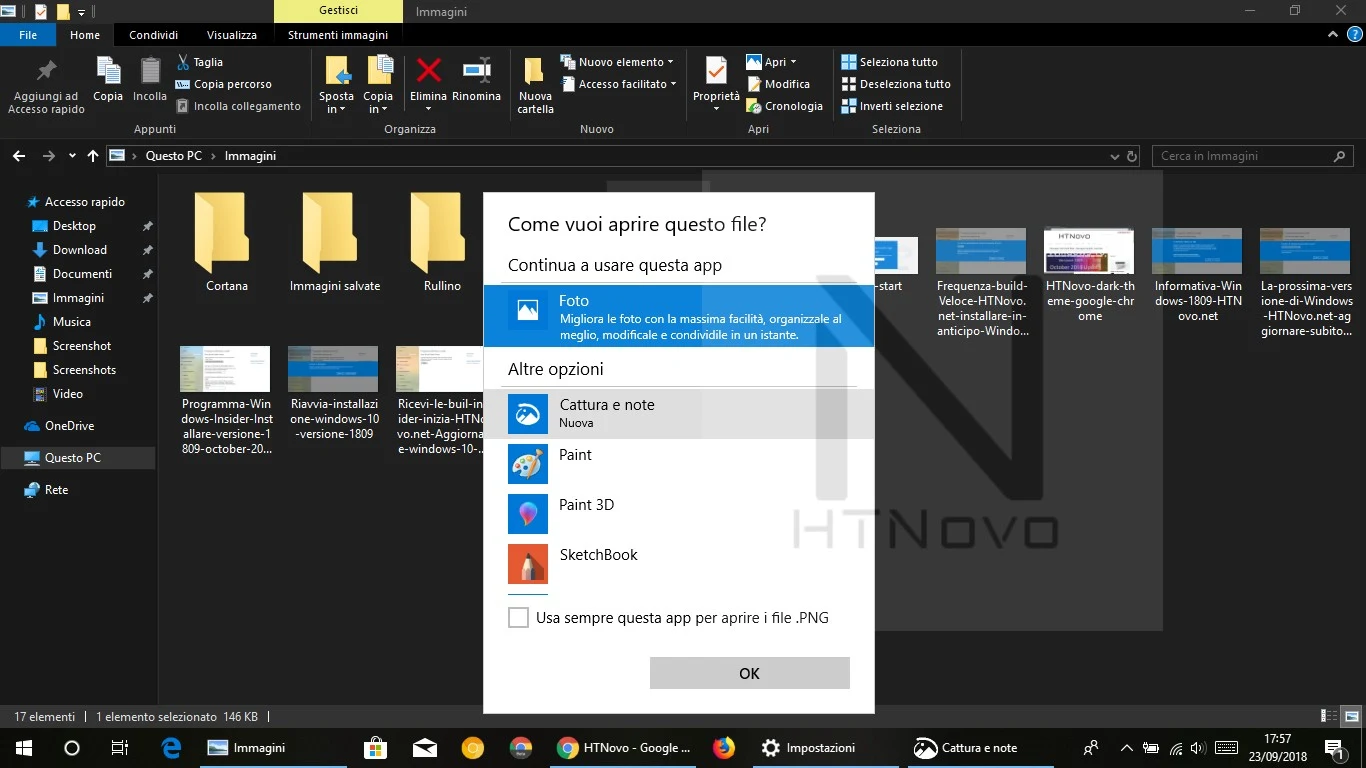Select HTNovo-dark-theme-google-chrome thumbnail
1366x768 pixels.
click(1089, 250)
